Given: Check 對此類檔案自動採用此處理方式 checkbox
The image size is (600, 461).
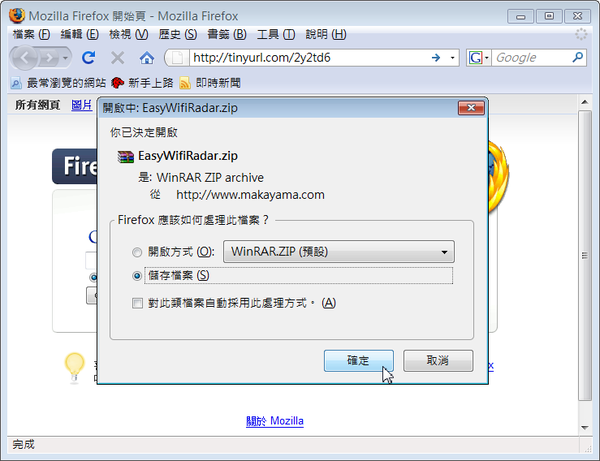Looking at the screenshot, I should pyautogui.click(x=137, y=303).
